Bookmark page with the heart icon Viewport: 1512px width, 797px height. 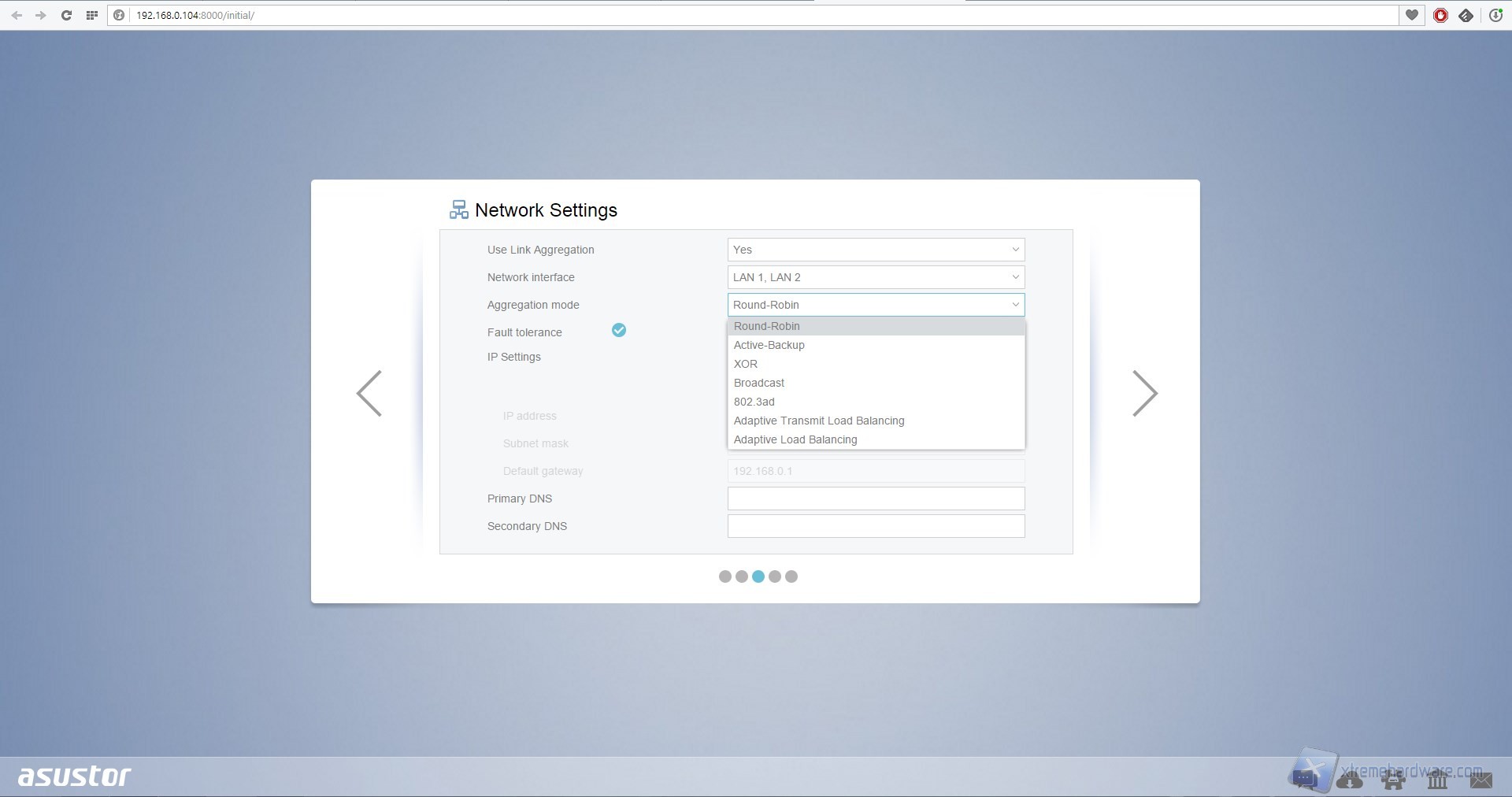coord(1412,15)
